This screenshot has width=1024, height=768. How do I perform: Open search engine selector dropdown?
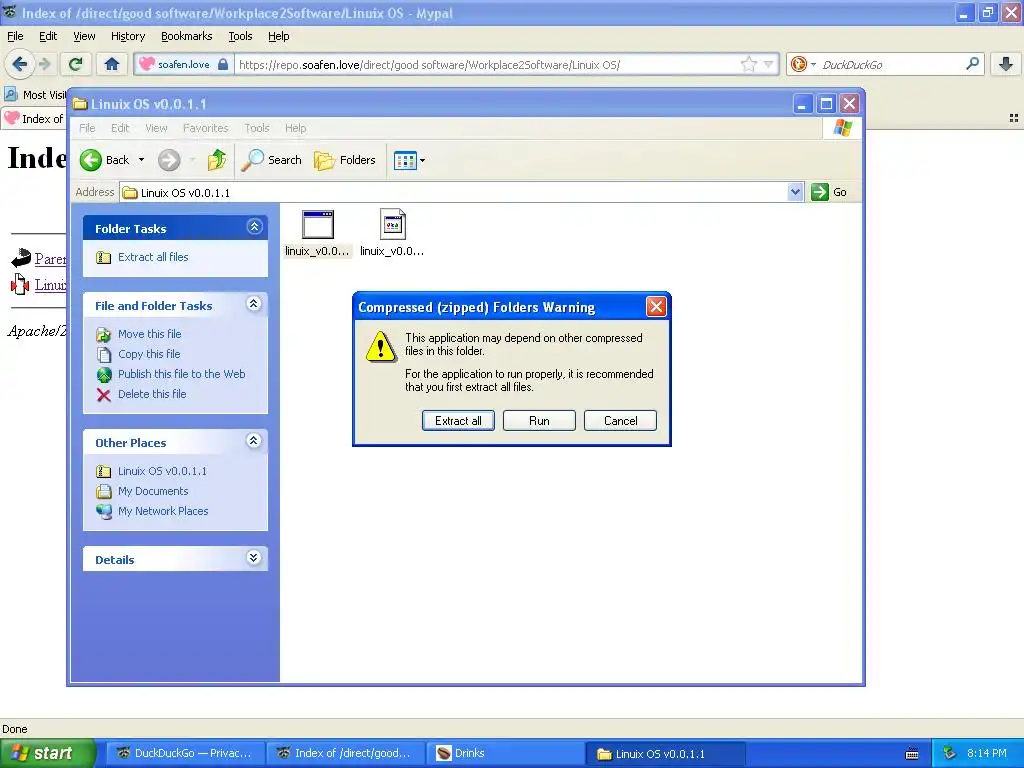pos(802,64)
